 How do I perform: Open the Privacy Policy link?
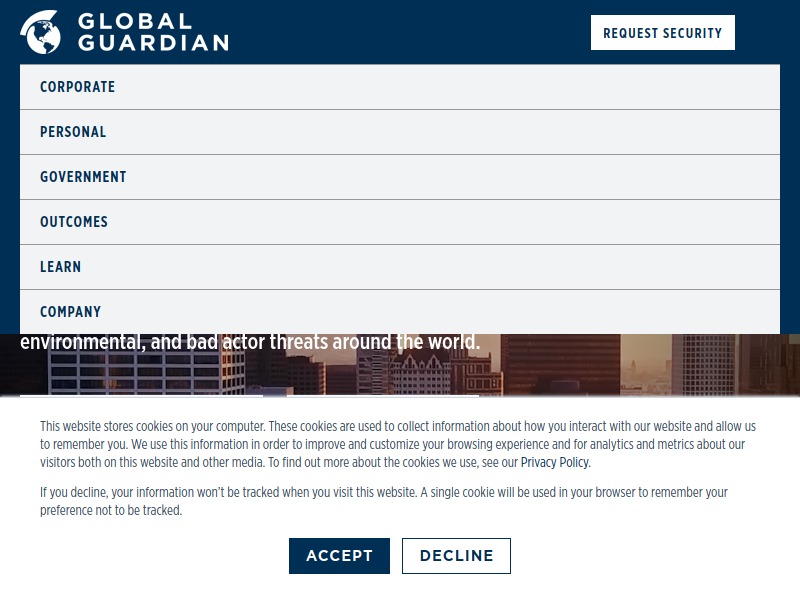coord(555,463)
